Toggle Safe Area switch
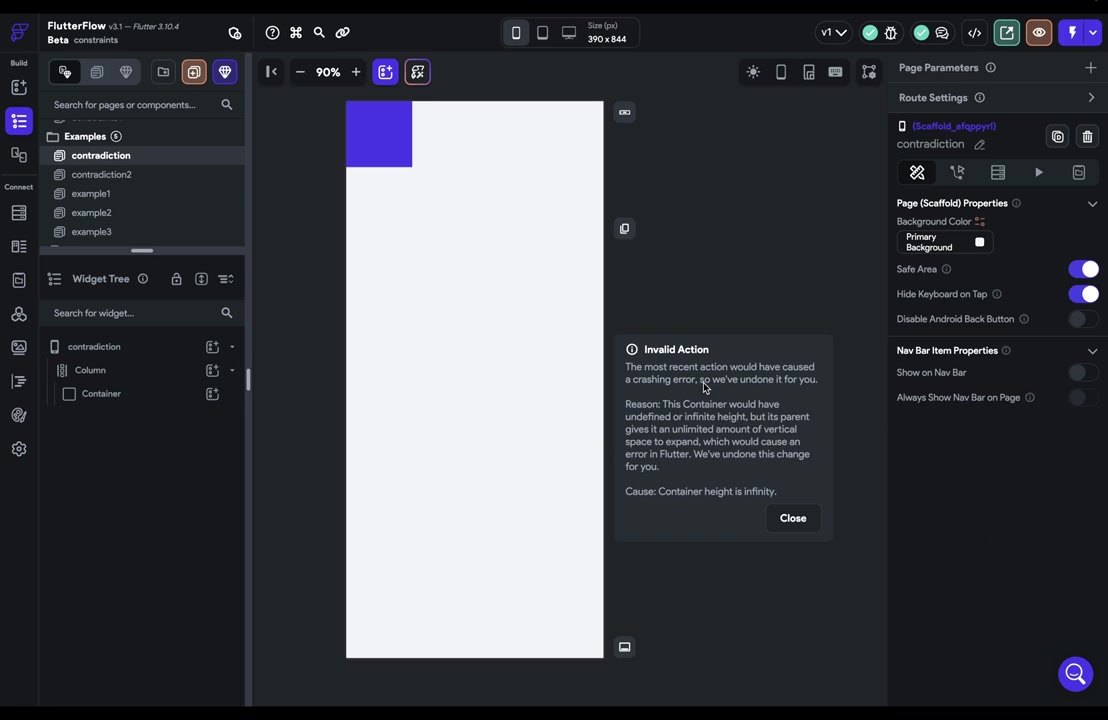 [x=1083, y=269]
